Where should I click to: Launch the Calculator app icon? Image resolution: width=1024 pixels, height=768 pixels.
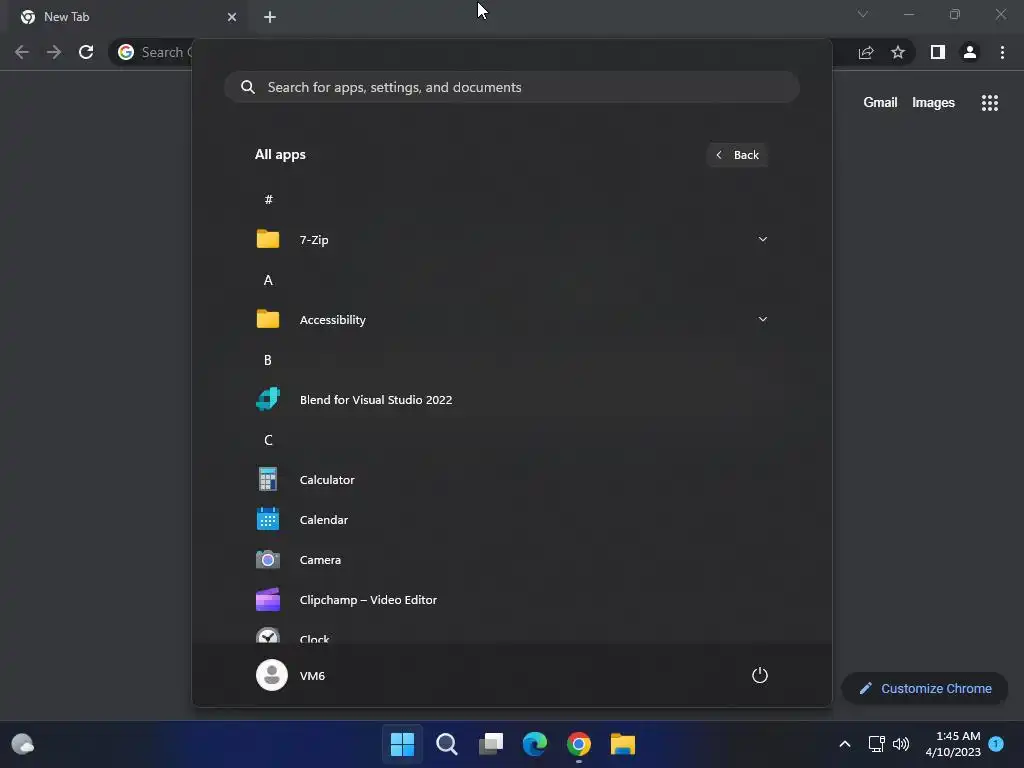(x=268, y=479)
